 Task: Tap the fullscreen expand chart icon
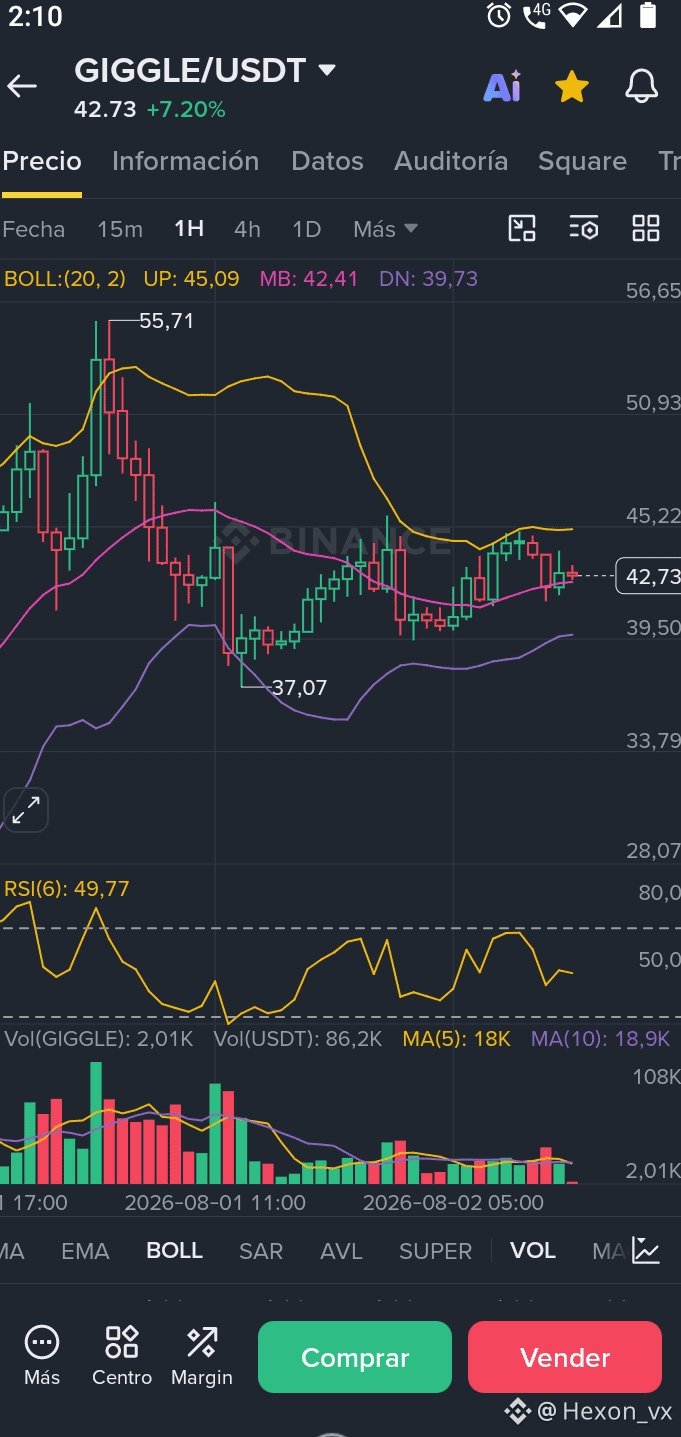click(x=26, y=810)
